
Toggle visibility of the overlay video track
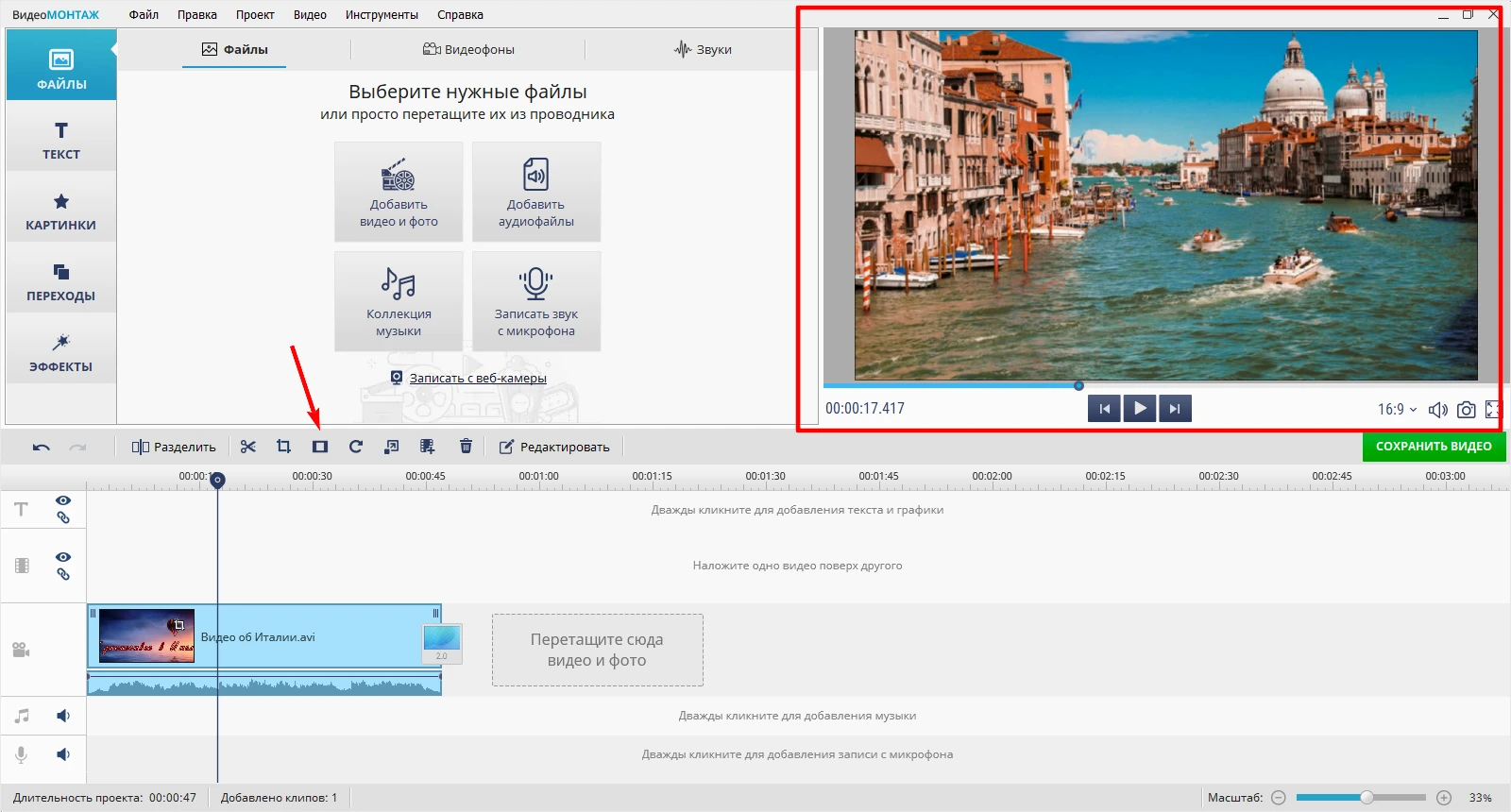click(x=63, y=557)
